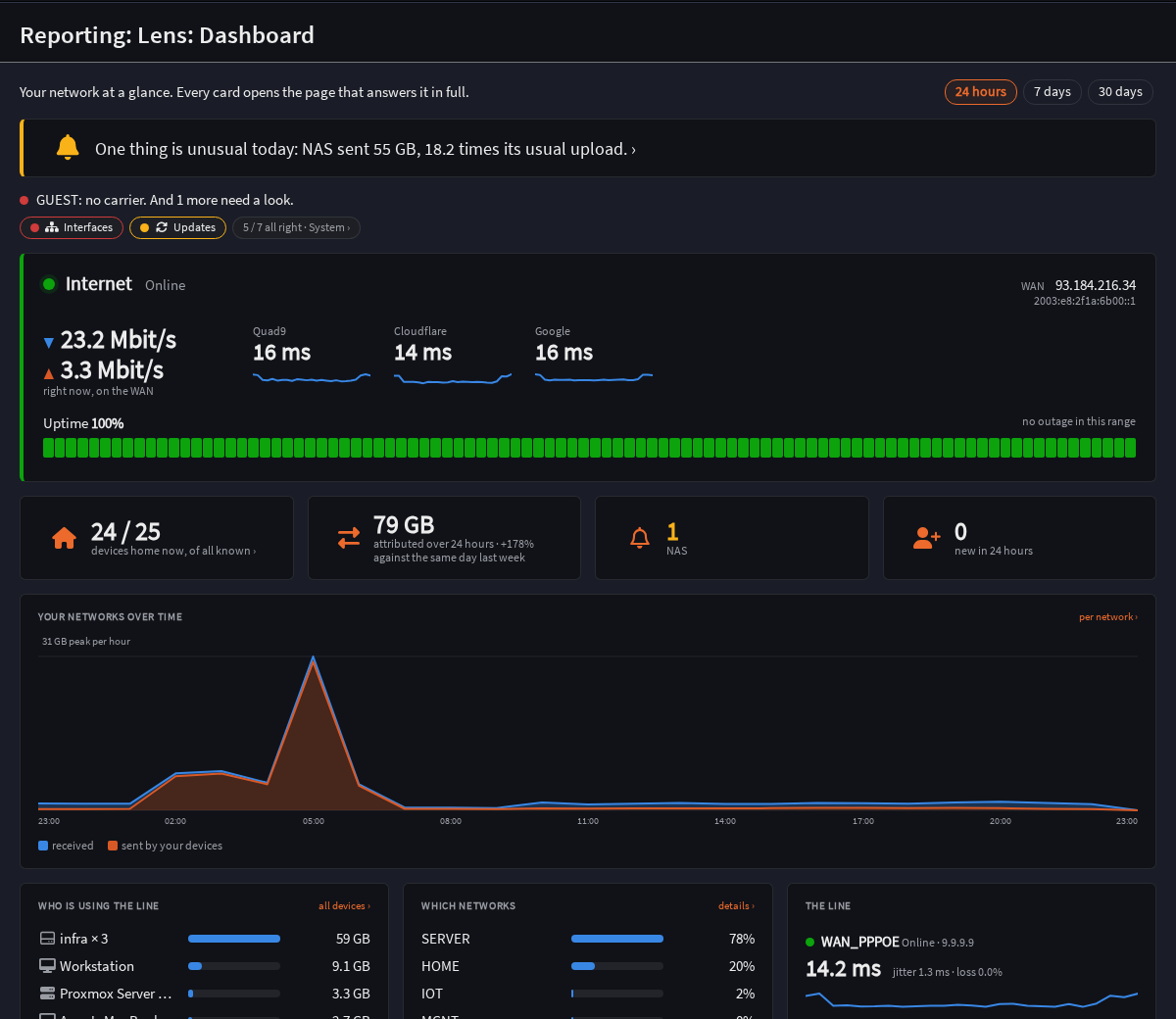The width and height of the screenshot is (1176, 1019).
Task: Open the Updates status chip
Action: (177, 227)
